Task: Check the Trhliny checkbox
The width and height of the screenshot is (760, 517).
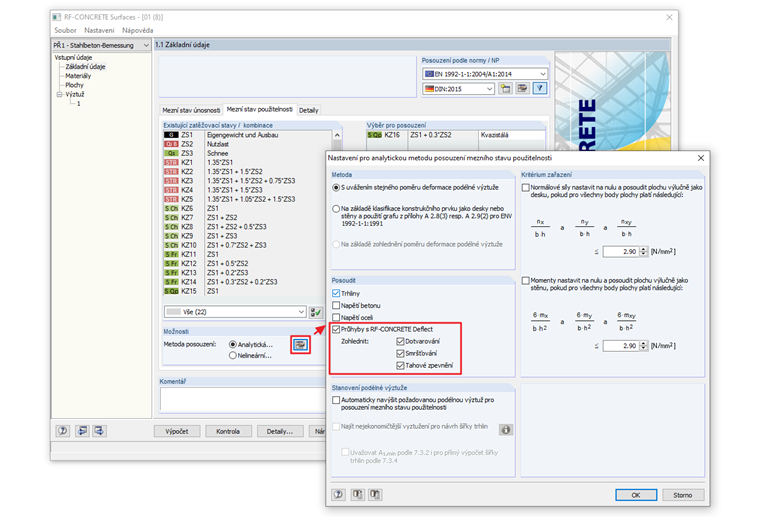Action: click(336, 294)
